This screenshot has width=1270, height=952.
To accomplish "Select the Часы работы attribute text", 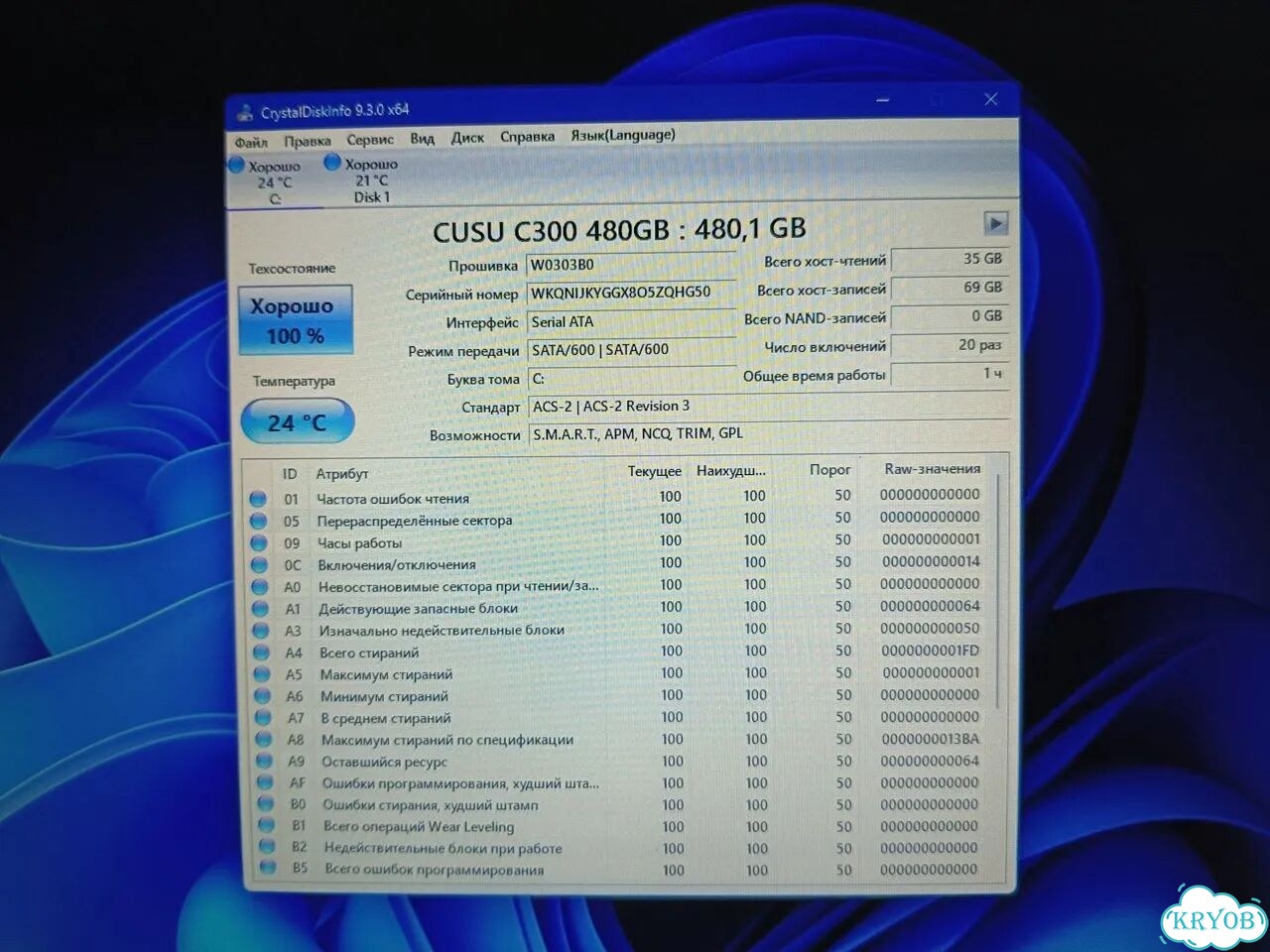I will (x=359, y=543).
